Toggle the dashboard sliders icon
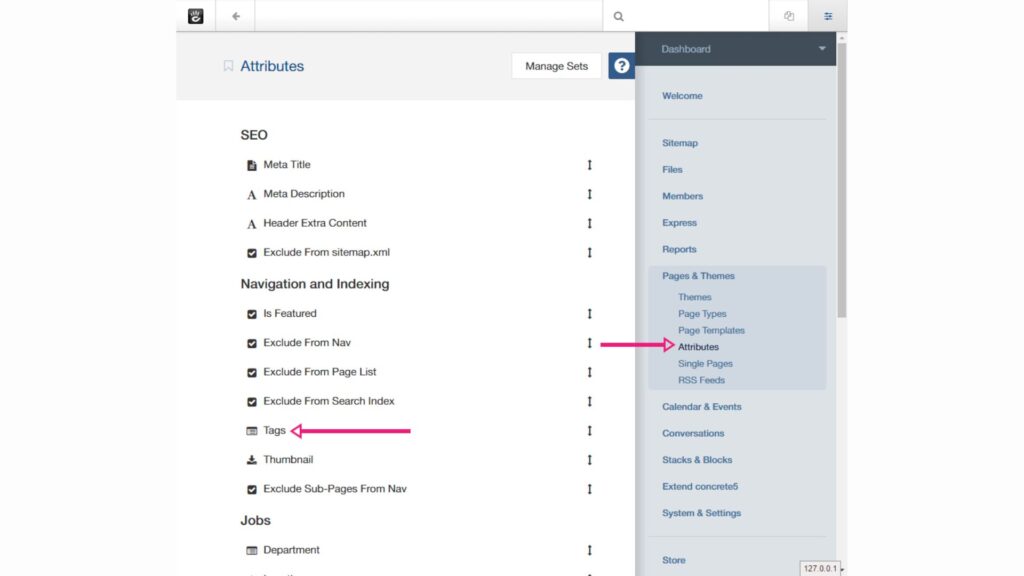Screen dimensions: 1024x576 coord(828,16)
